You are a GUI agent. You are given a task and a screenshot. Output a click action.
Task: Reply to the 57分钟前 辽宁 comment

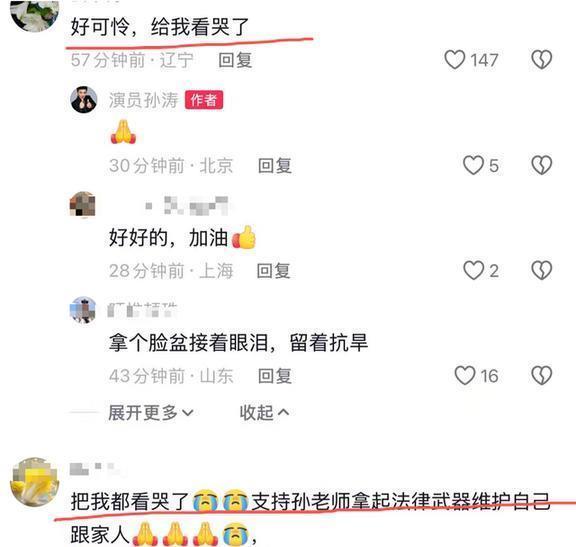[235, 60]
